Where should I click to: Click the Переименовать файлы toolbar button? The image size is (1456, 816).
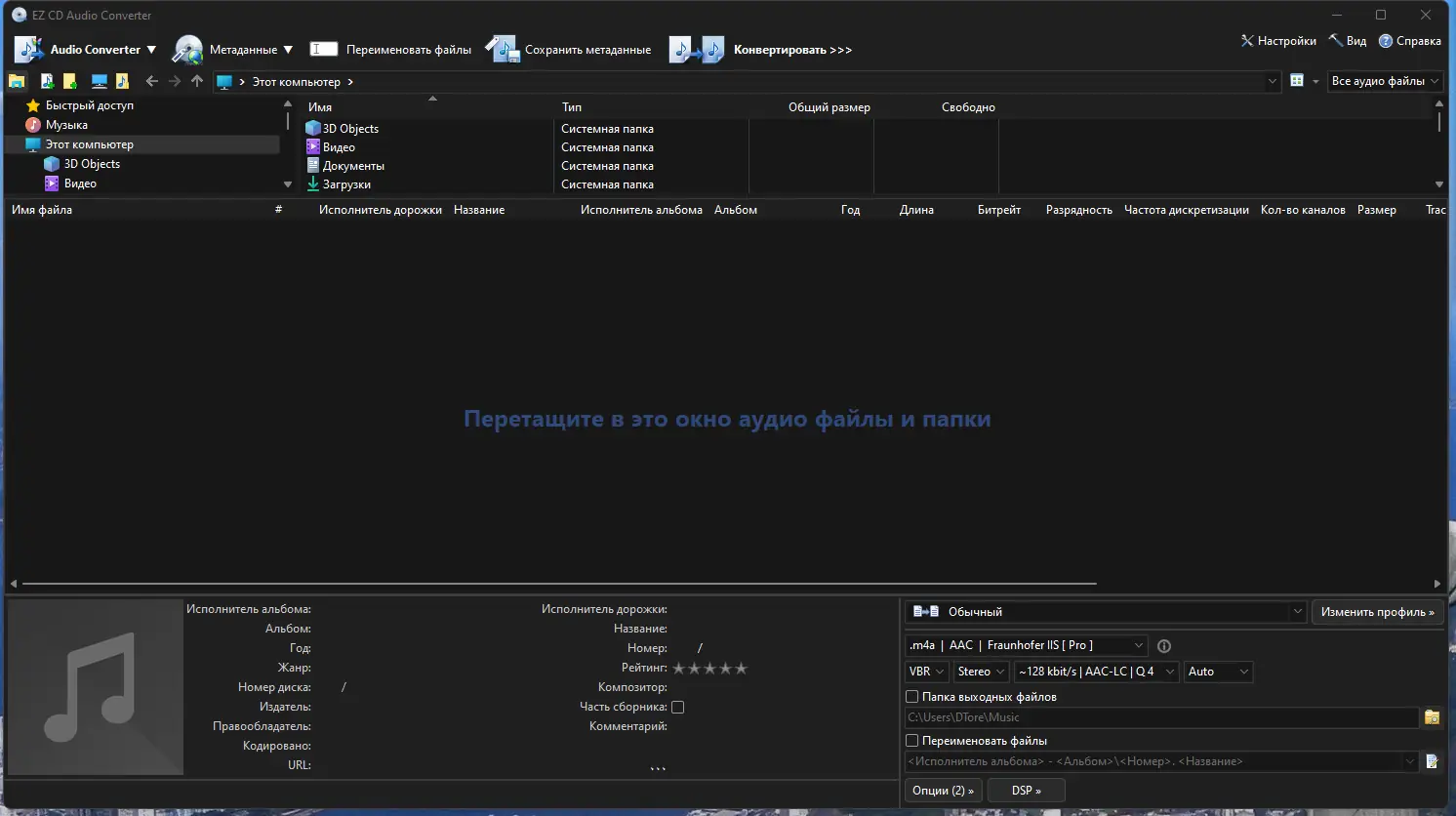[x=390, y=49]
